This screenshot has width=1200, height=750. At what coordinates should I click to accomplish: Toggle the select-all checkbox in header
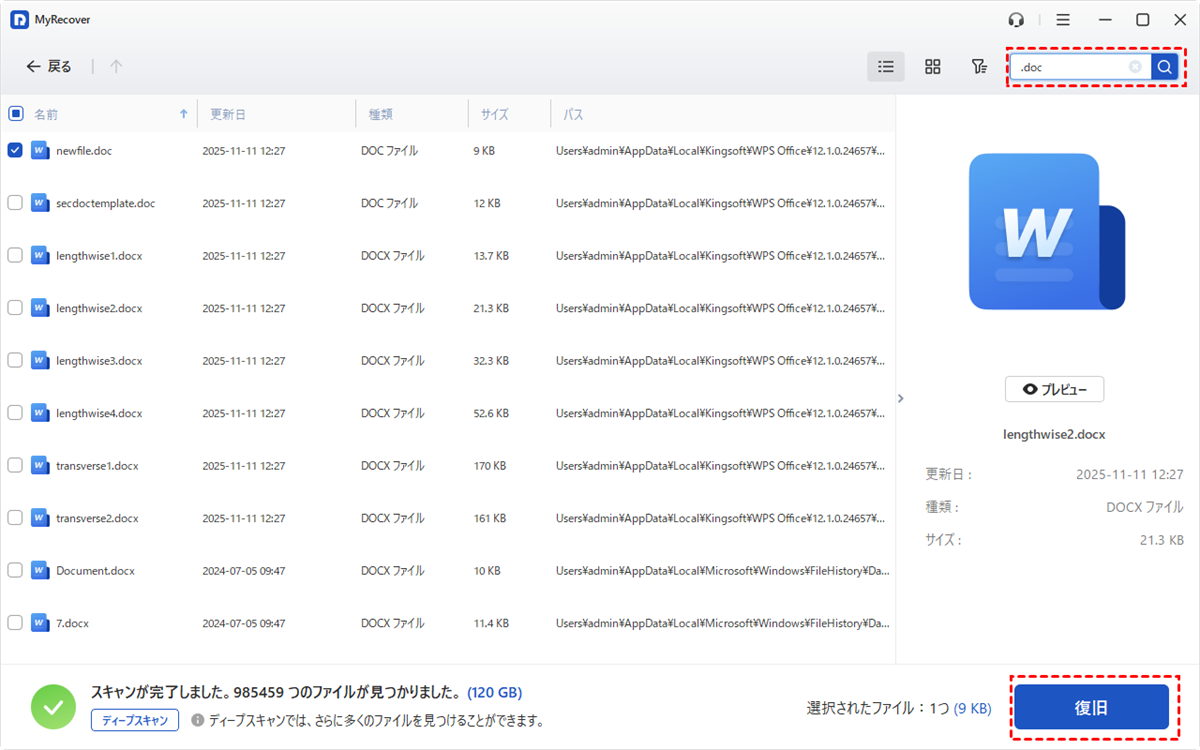tap(15, 114)
